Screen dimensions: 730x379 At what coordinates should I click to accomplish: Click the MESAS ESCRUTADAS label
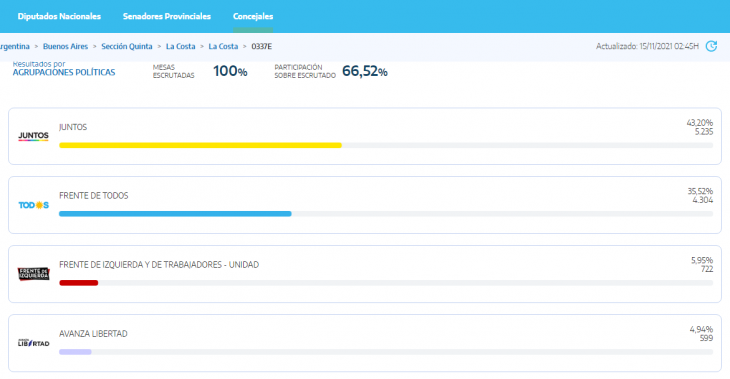click(174, 71)
